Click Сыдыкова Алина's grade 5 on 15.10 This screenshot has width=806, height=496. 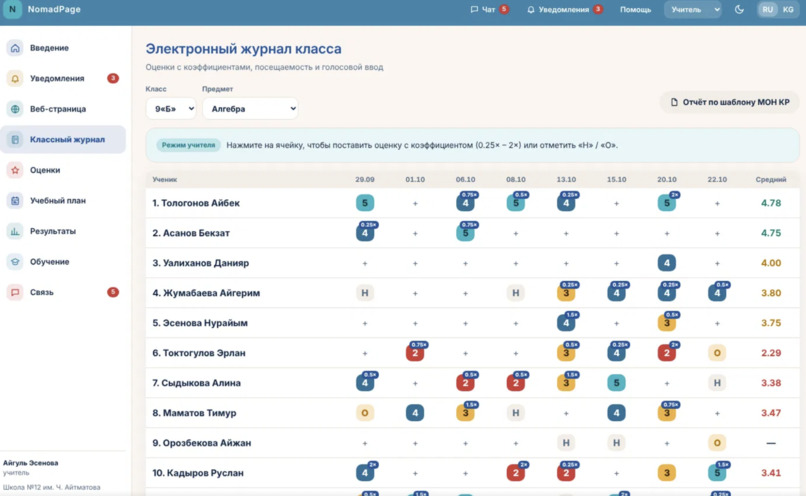616,382
